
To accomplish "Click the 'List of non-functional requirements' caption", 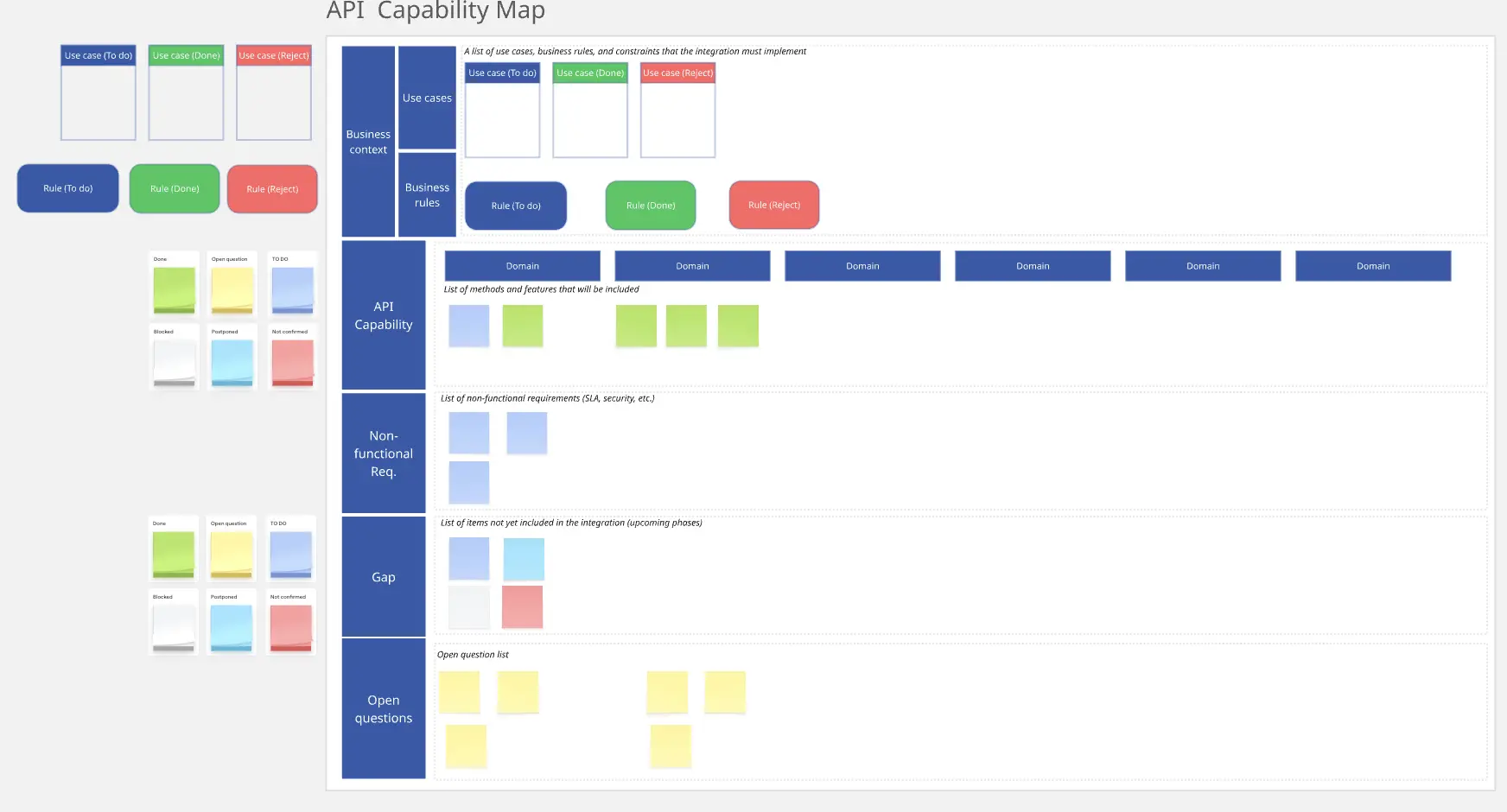I will (x=547, y=398).
